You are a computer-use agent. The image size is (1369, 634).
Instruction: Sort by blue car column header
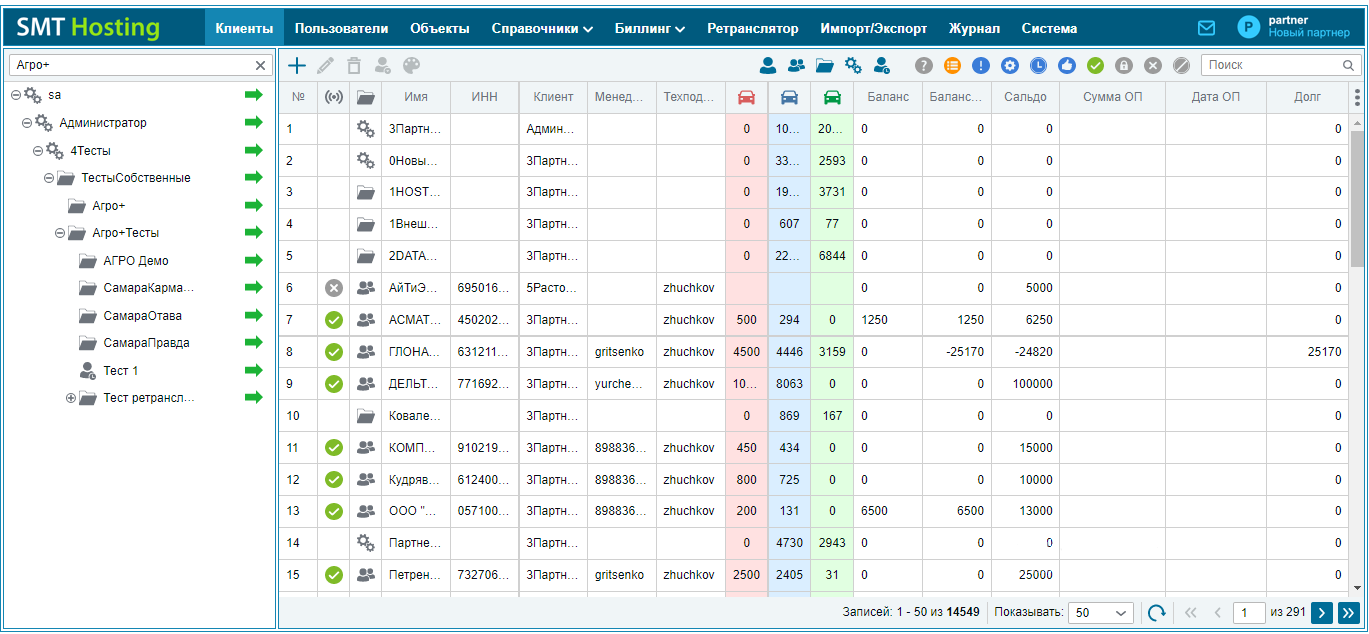pos(789,97)
